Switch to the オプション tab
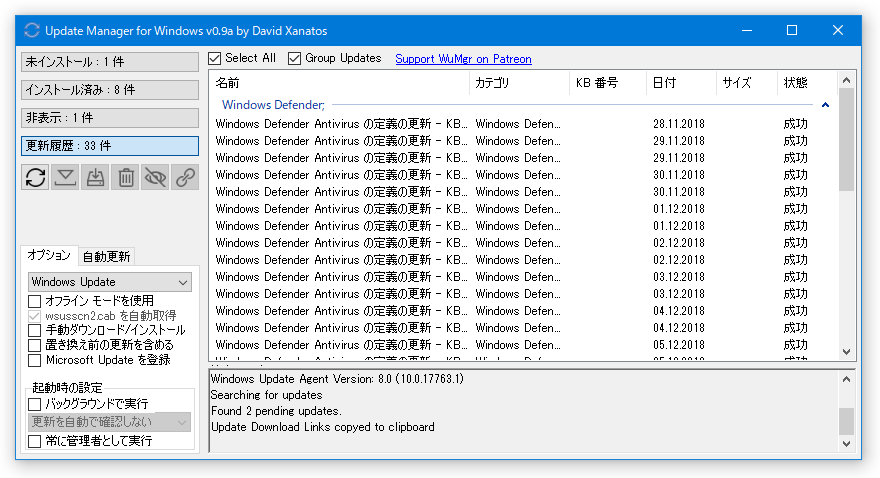The height and width of the screenshot is (478, 880). 49,255
